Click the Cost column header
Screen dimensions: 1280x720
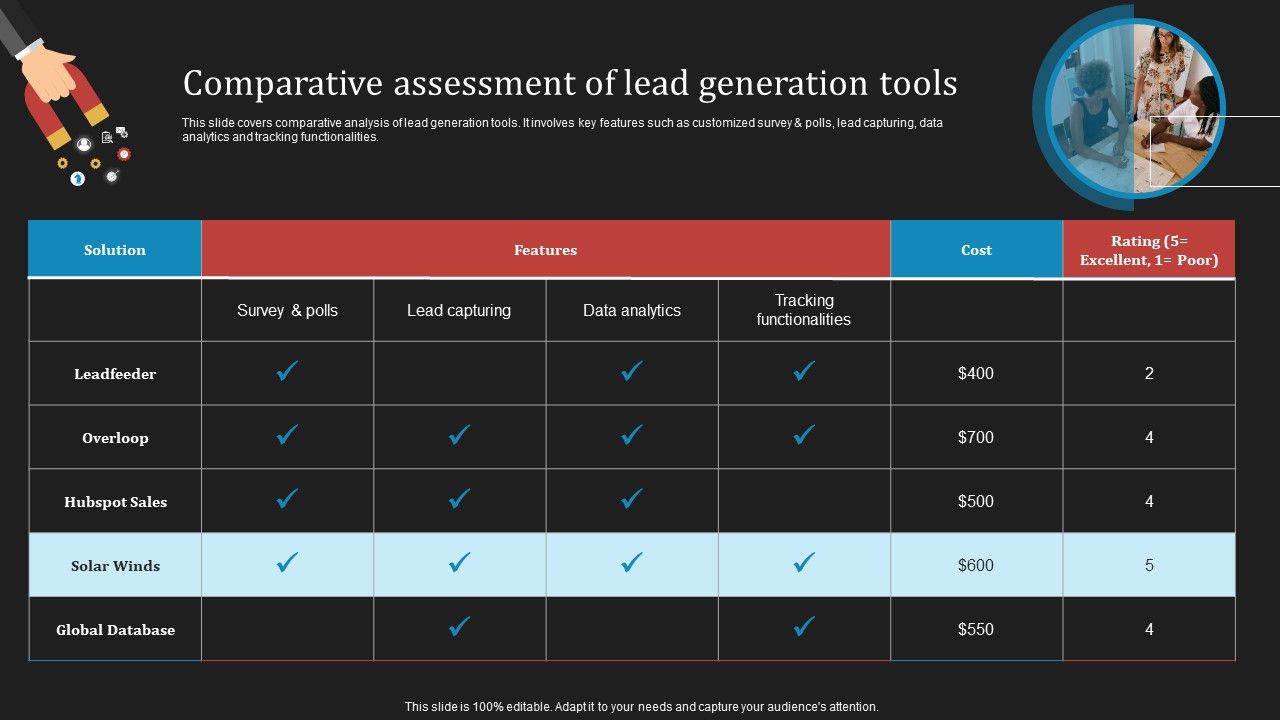tap(976, 249)
